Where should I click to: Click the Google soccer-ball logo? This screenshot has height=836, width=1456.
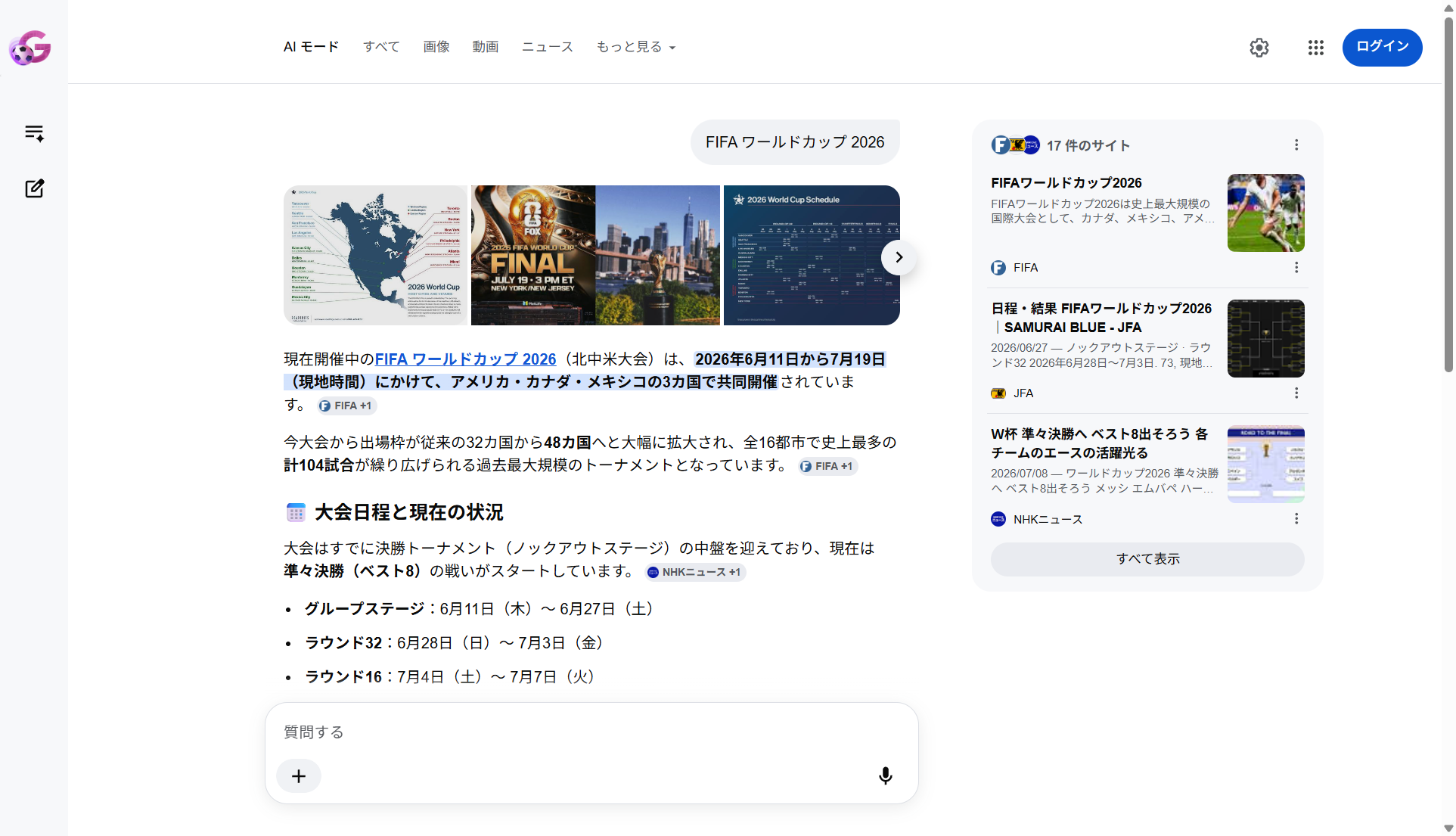click(30, 48)
